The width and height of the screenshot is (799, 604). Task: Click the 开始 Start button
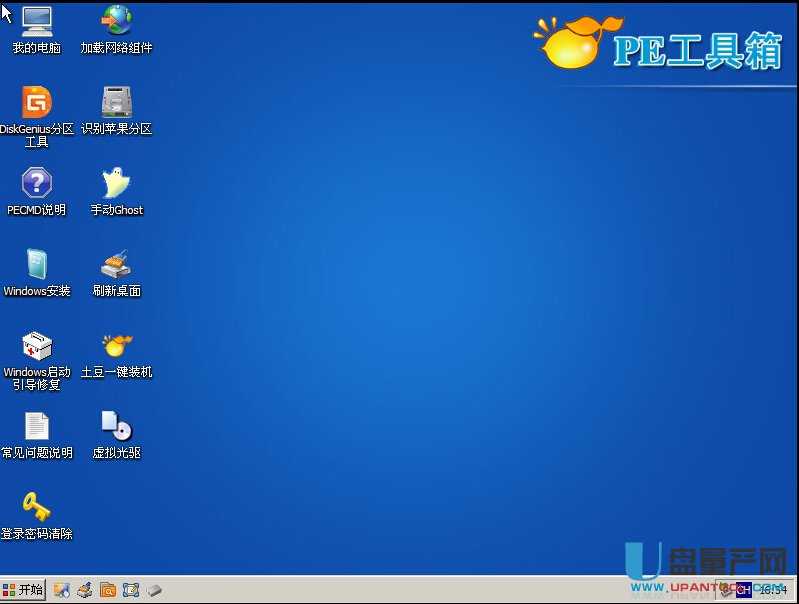tap(23, 590)
